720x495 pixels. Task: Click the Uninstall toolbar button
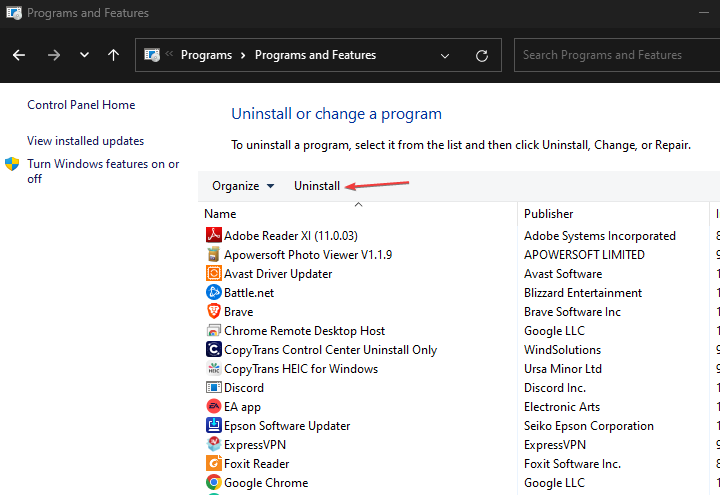[317, 186]
